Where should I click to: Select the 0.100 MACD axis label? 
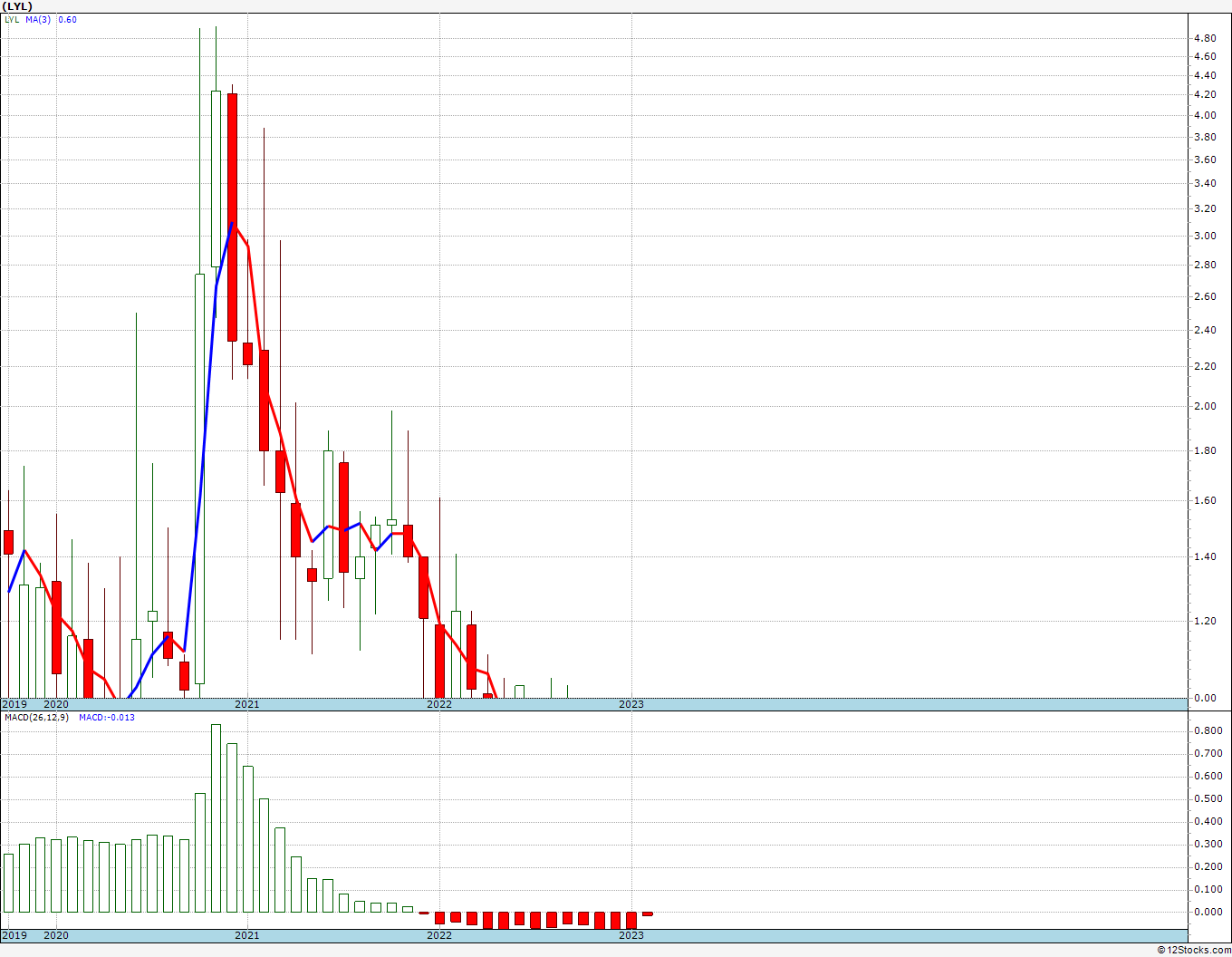pyautogui.click(x=1208, y=889)
